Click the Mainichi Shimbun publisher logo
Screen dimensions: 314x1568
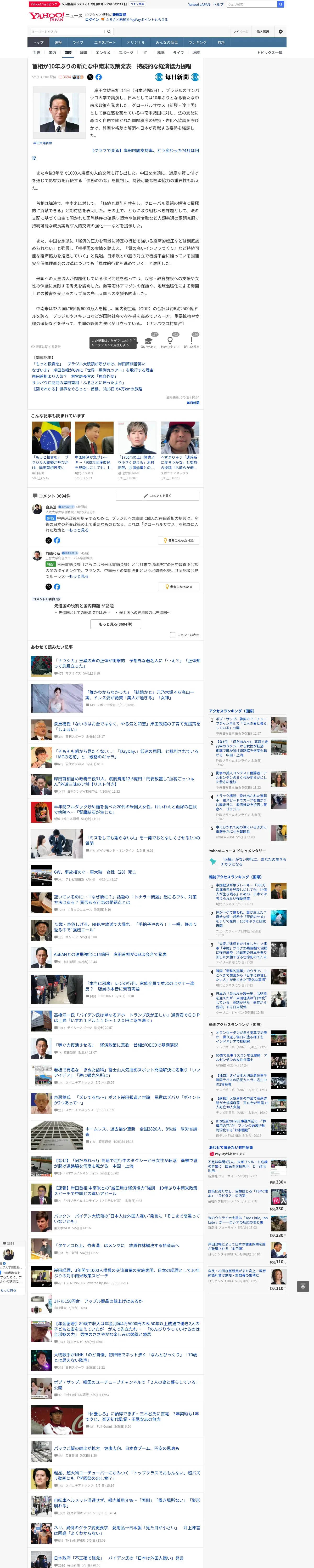177,77
